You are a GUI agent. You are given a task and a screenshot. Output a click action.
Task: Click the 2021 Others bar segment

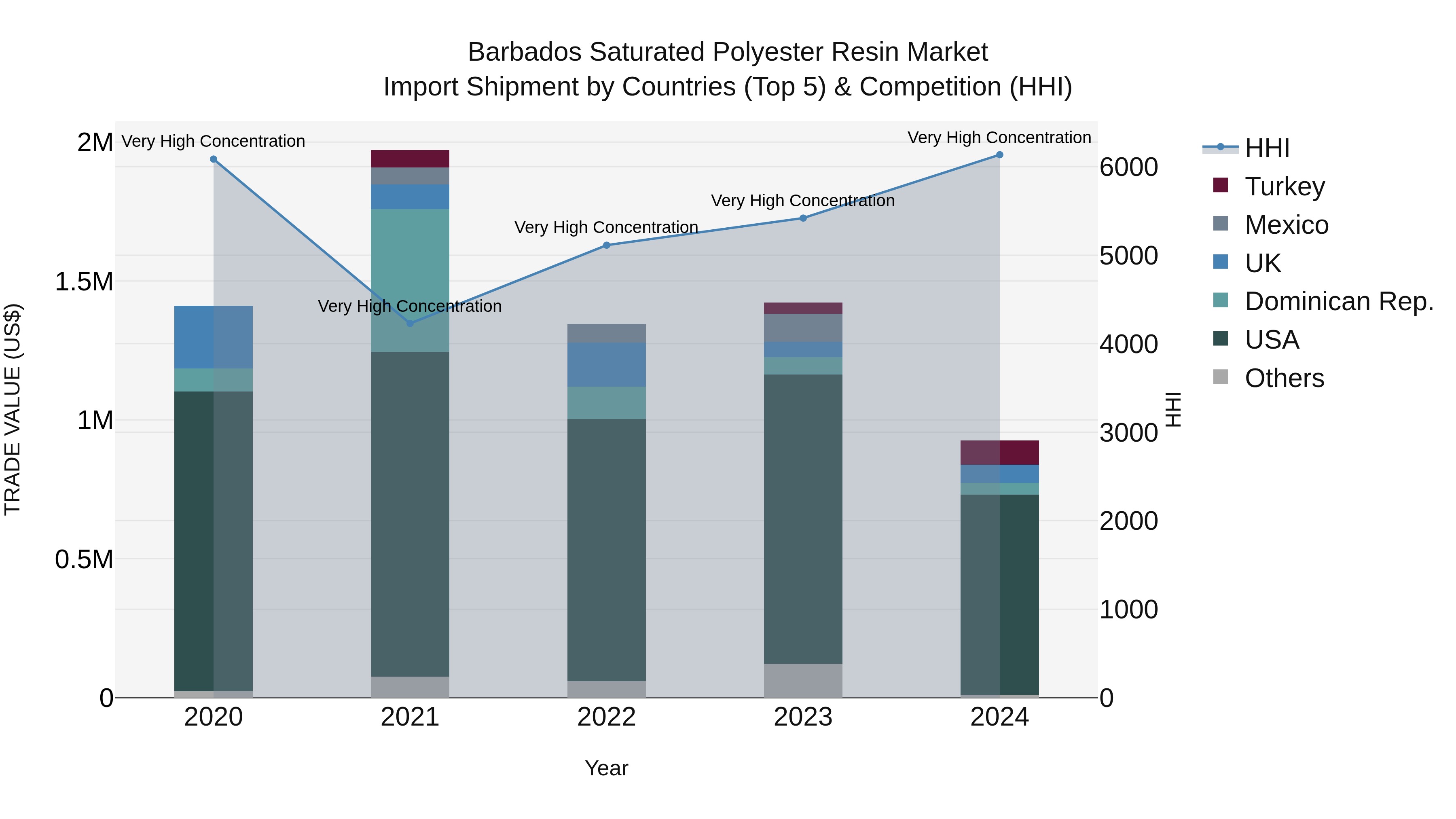[410, 687]
